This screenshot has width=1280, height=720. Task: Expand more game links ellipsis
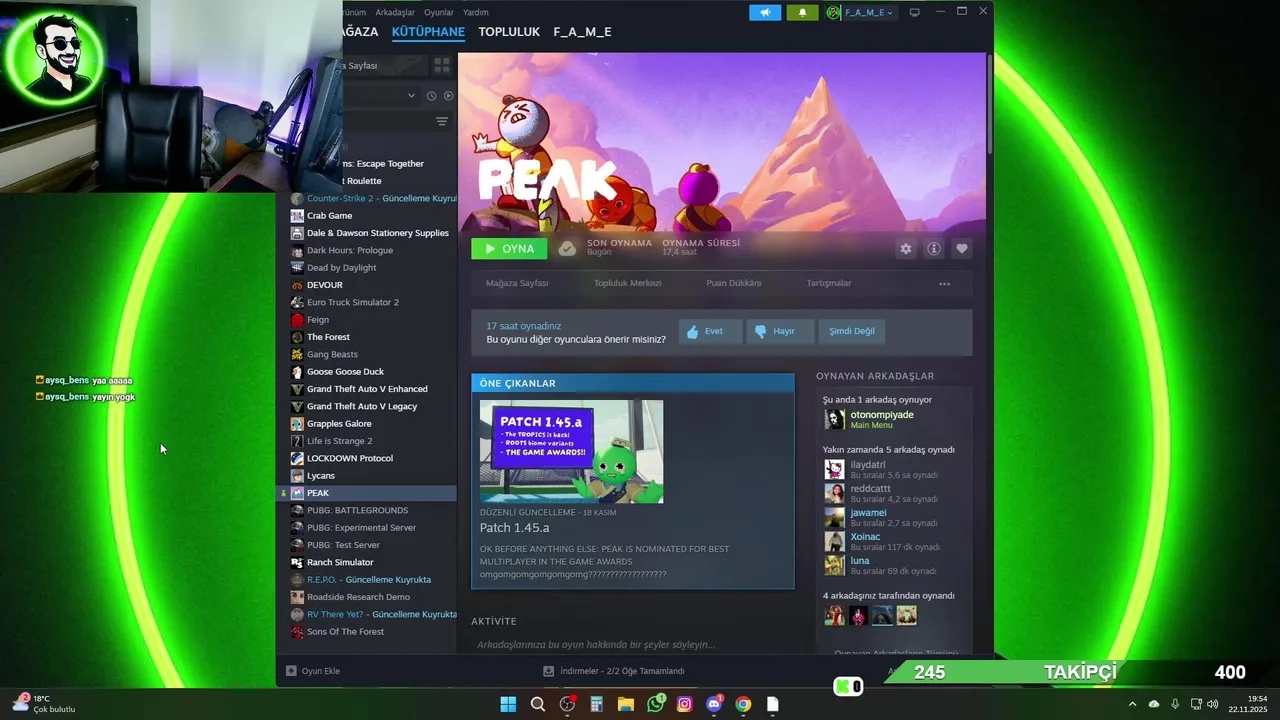[944, 284]
